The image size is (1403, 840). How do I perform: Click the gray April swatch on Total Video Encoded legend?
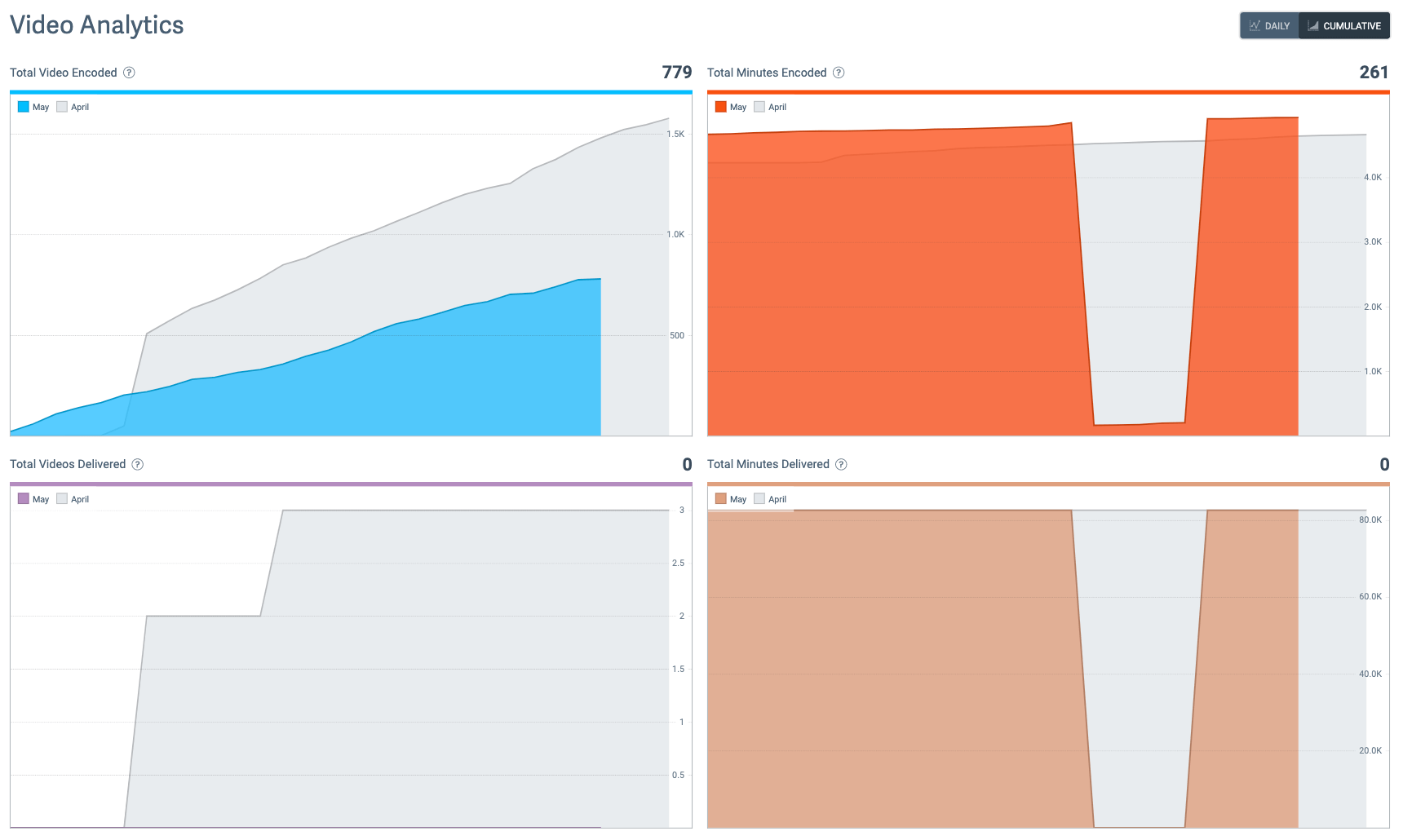point(61,106)
